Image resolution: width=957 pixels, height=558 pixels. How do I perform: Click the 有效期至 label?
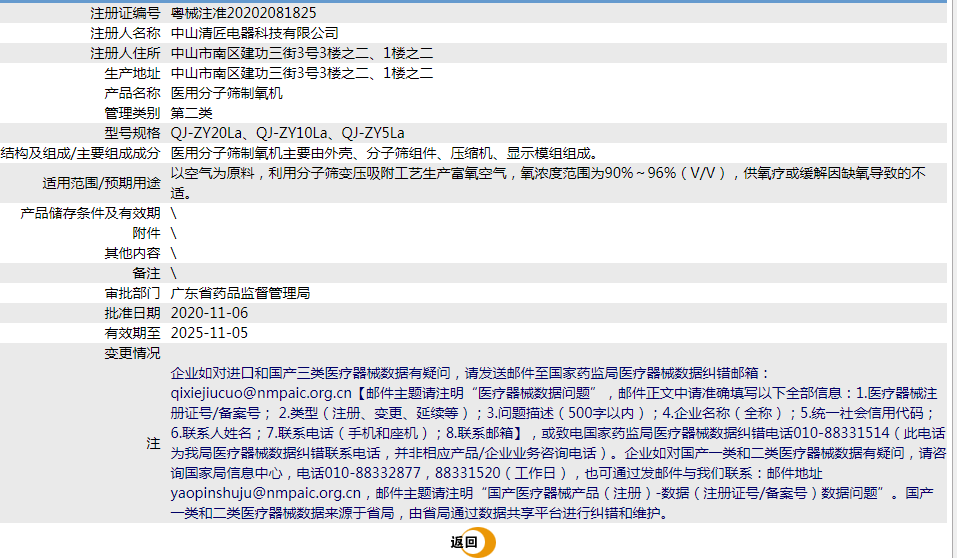[x=132, y=333]
